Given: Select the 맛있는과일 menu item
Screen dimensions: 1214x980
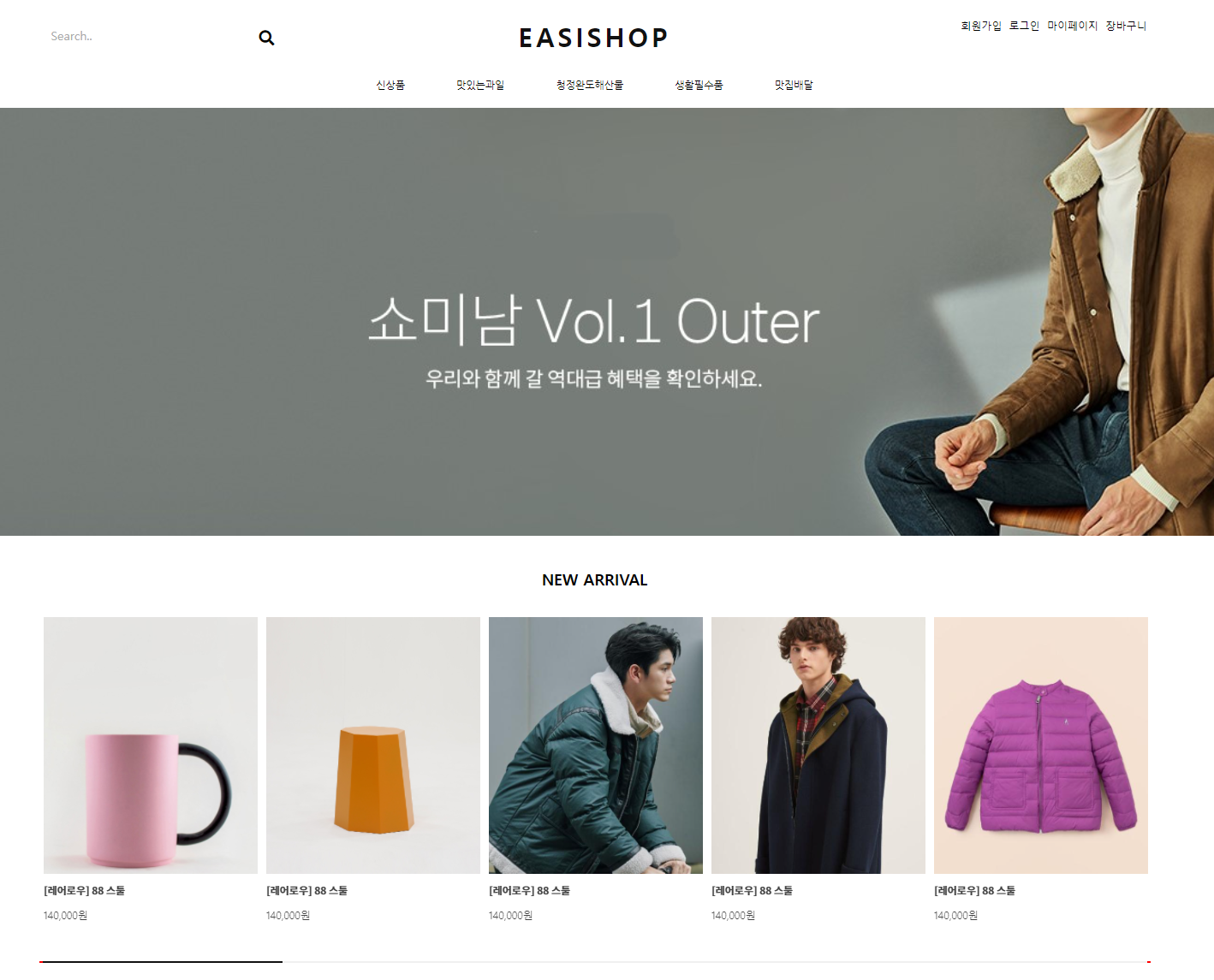Looking at the screenshot, I should pos(480,85).
